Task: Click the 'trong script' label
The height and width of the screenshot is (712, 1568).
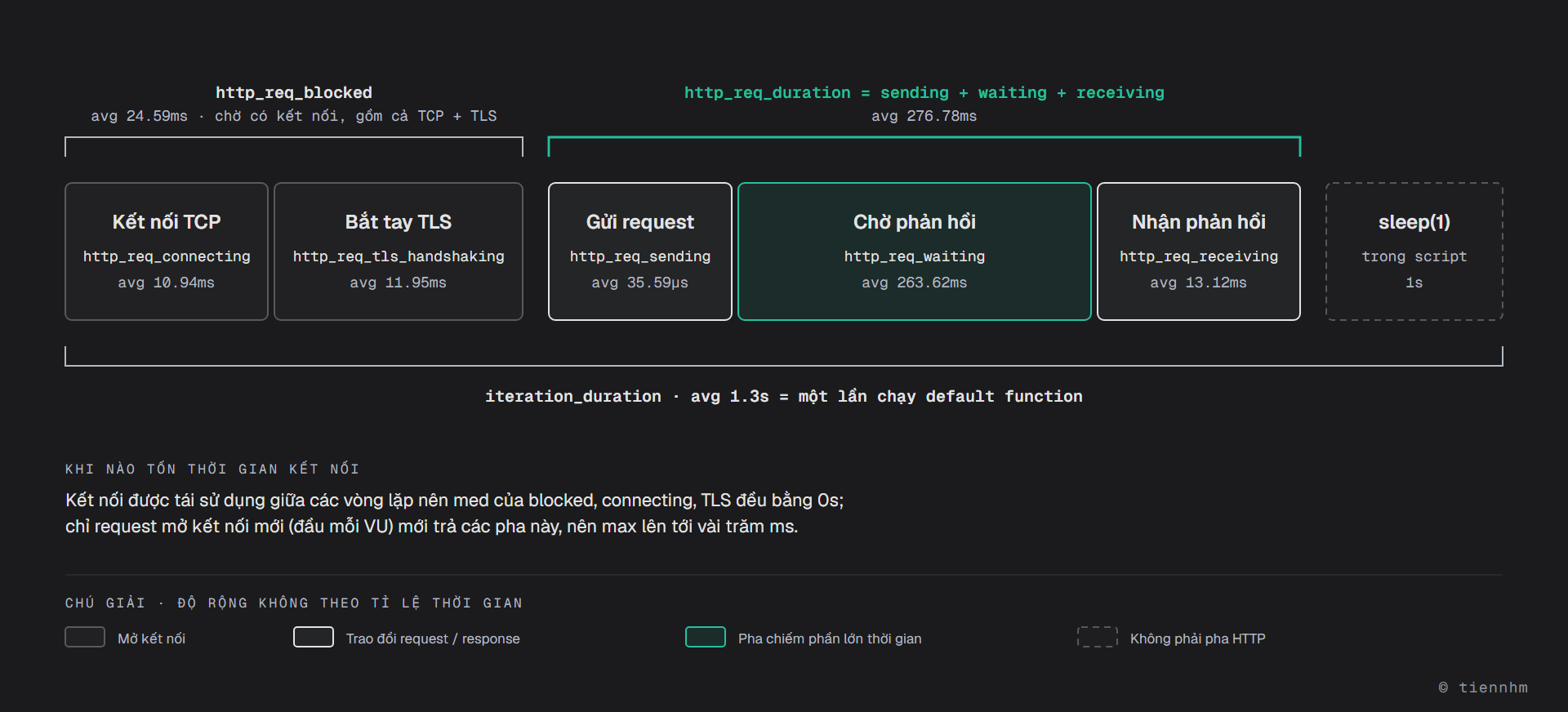Action: [1414, 256]
